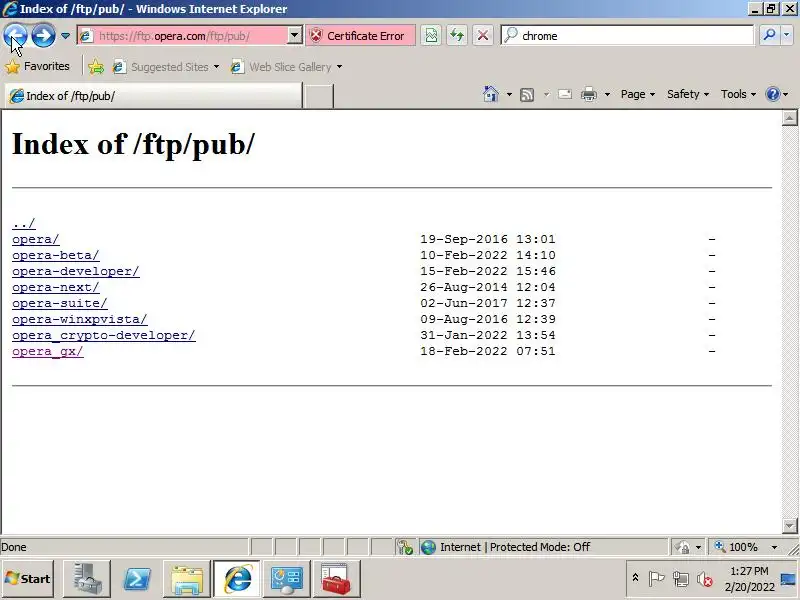Click the vertical scrollbar down arrow
Image resolution: width=800 pixels, height=600 pixels.
[x=789, y=525]
